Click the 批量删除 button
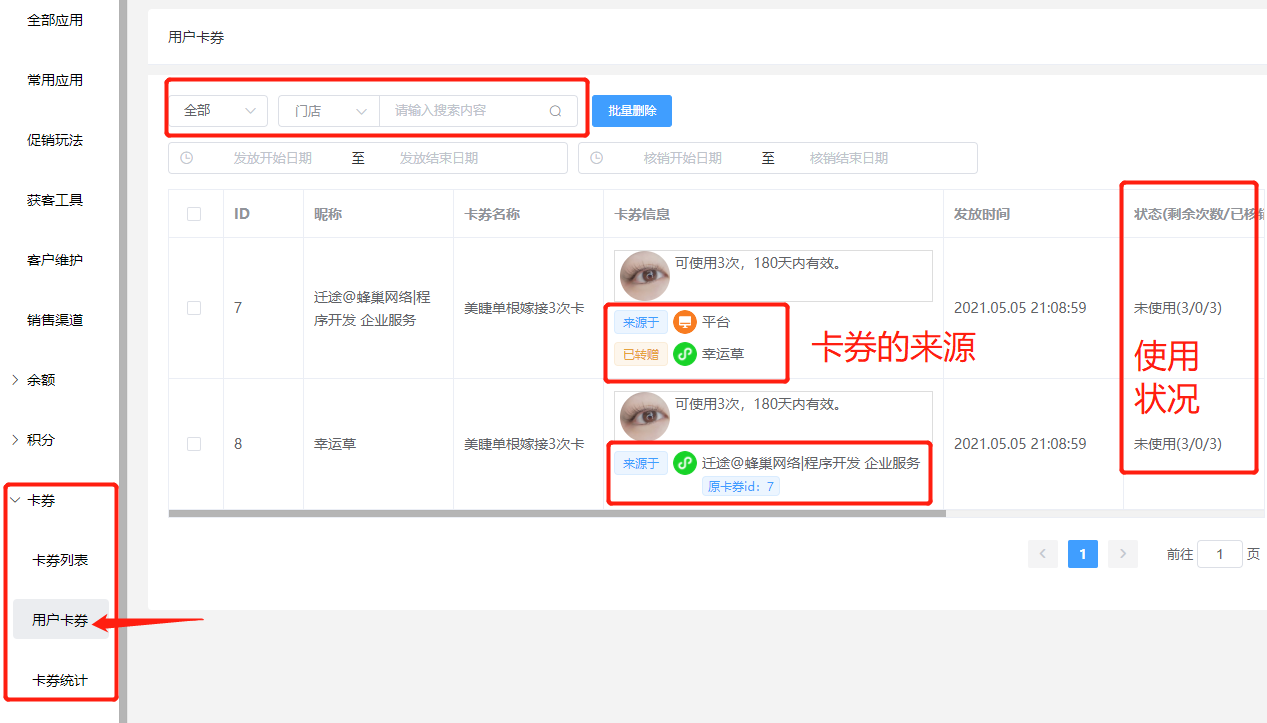1267x723 pixels. pos(631,111)
